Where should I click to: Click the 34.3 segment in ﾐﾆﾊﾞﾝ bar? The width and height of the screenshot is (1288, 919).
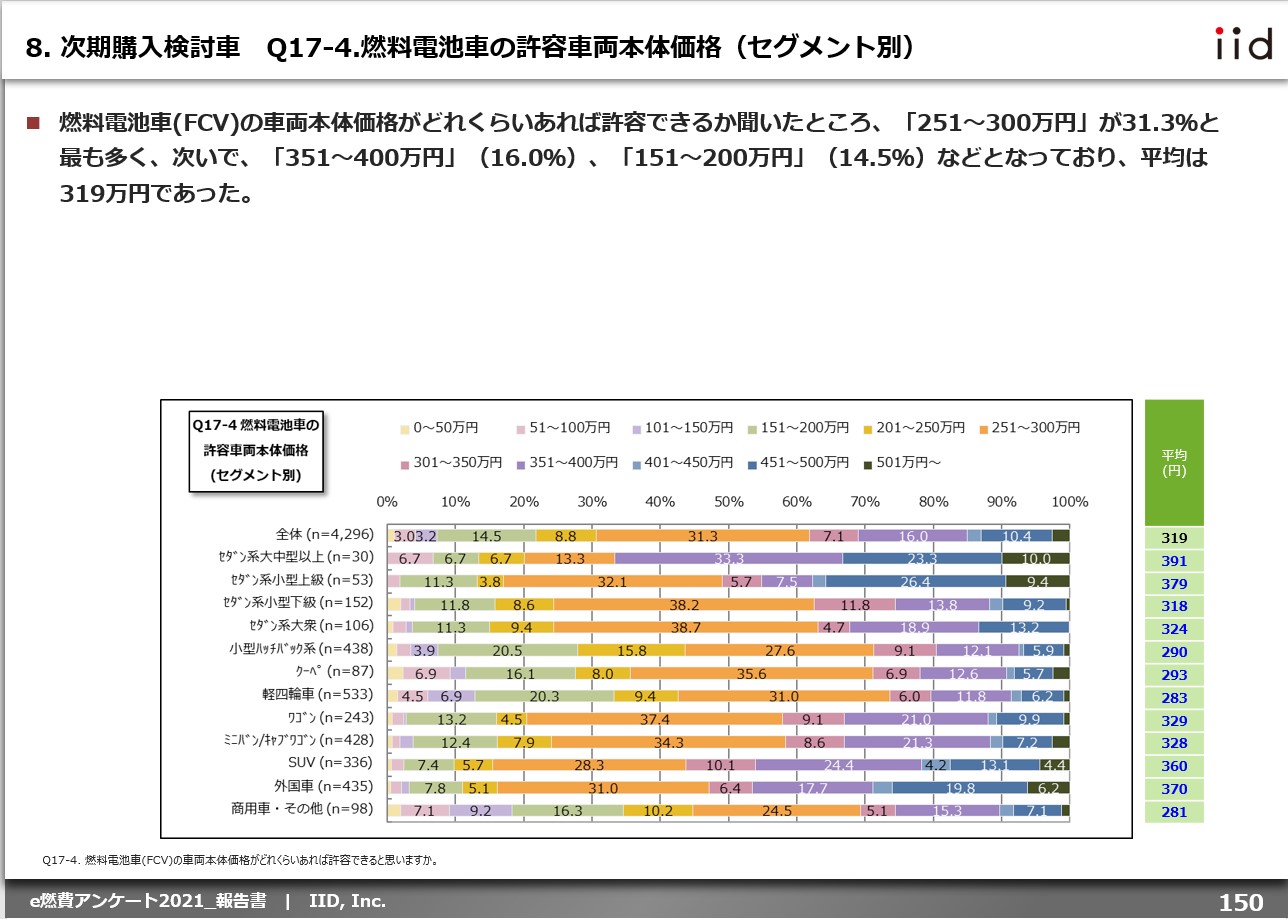click(668, 741)
